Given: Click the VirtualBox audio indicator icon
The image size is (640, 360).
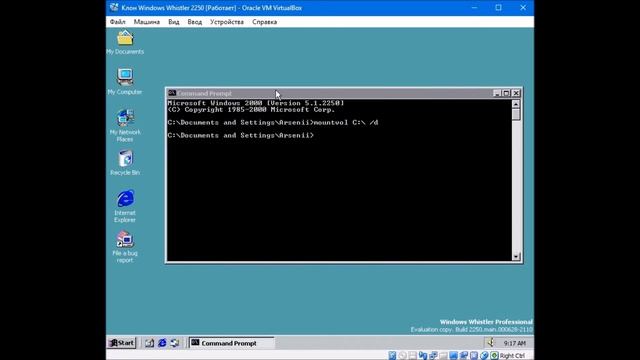Looking at the screenshot, I should 422,356.
